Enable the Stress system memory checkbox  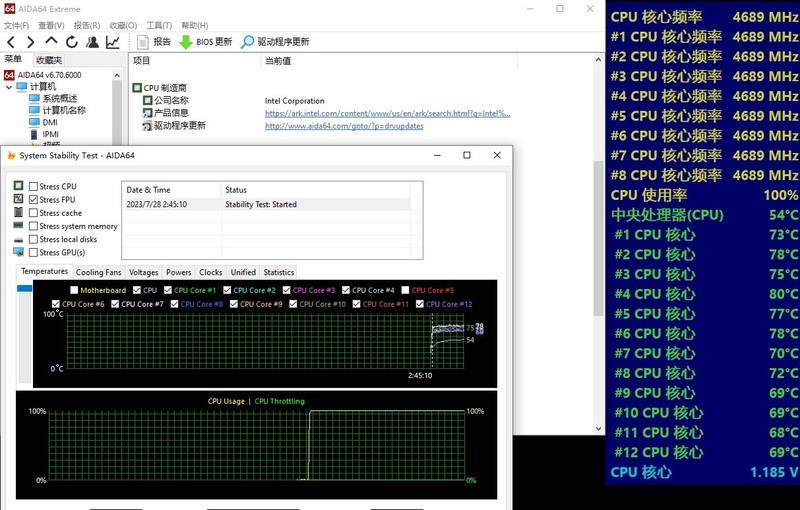coord(34,227)
